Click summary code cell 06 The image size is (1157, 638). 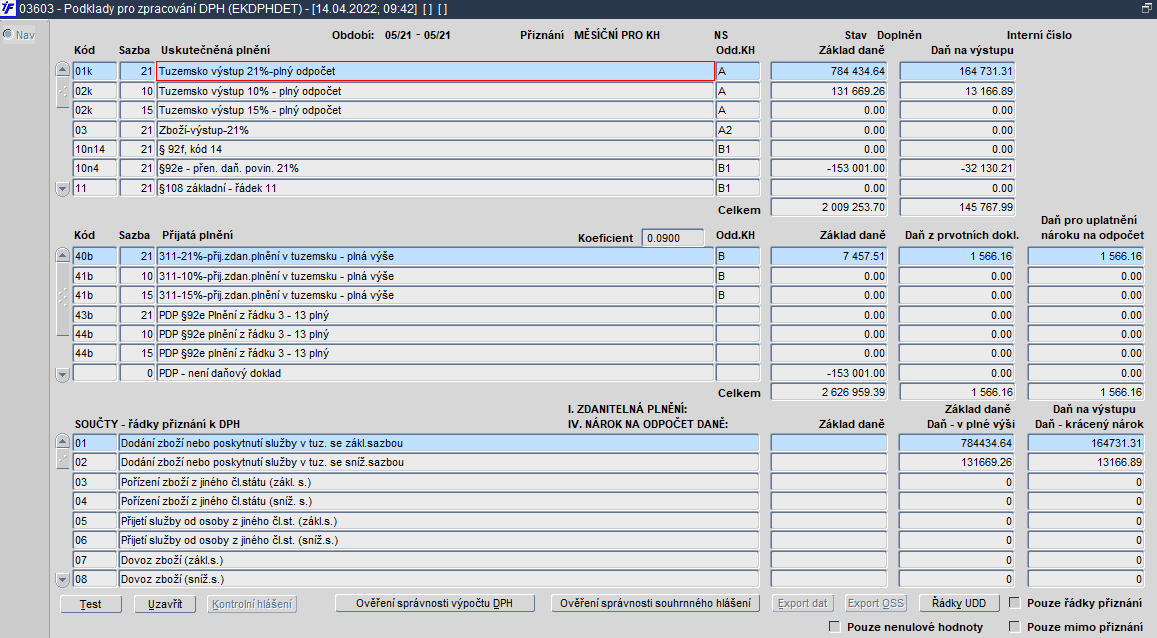(x=95, y=541)
